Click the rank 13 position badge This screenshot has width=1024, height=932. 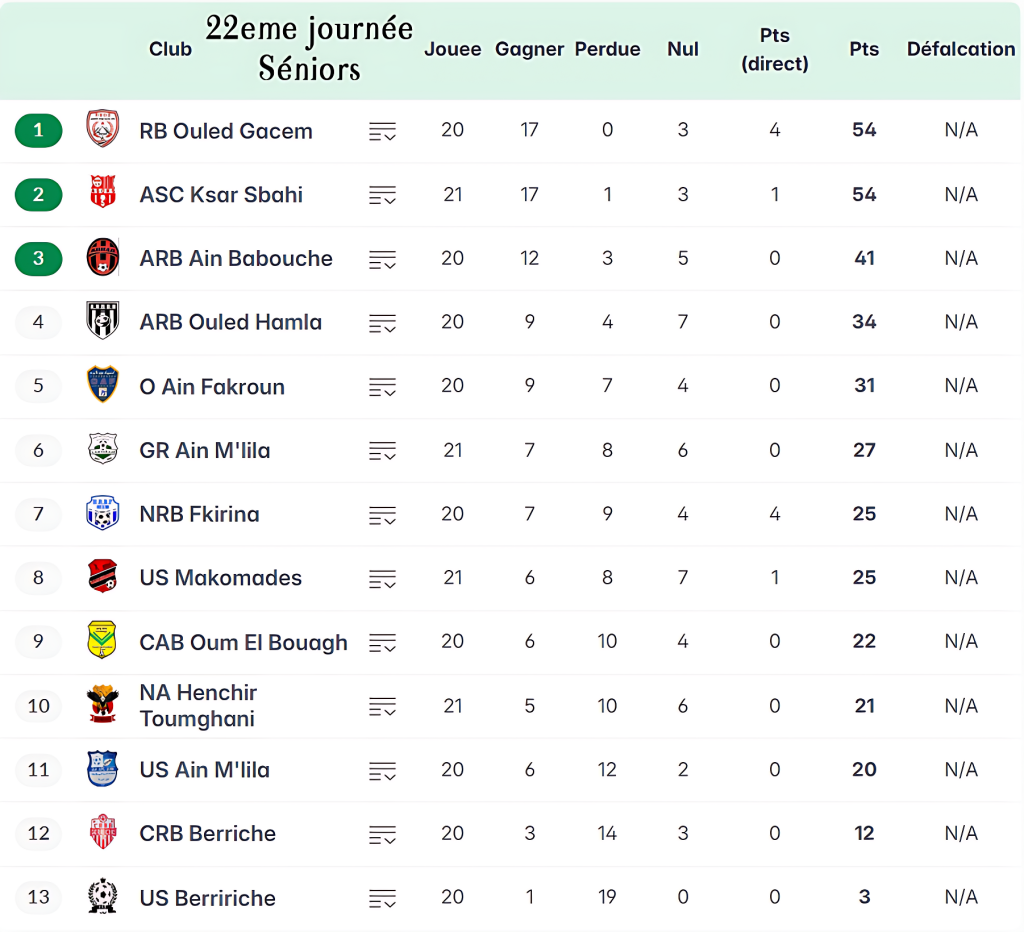(39, 897)
